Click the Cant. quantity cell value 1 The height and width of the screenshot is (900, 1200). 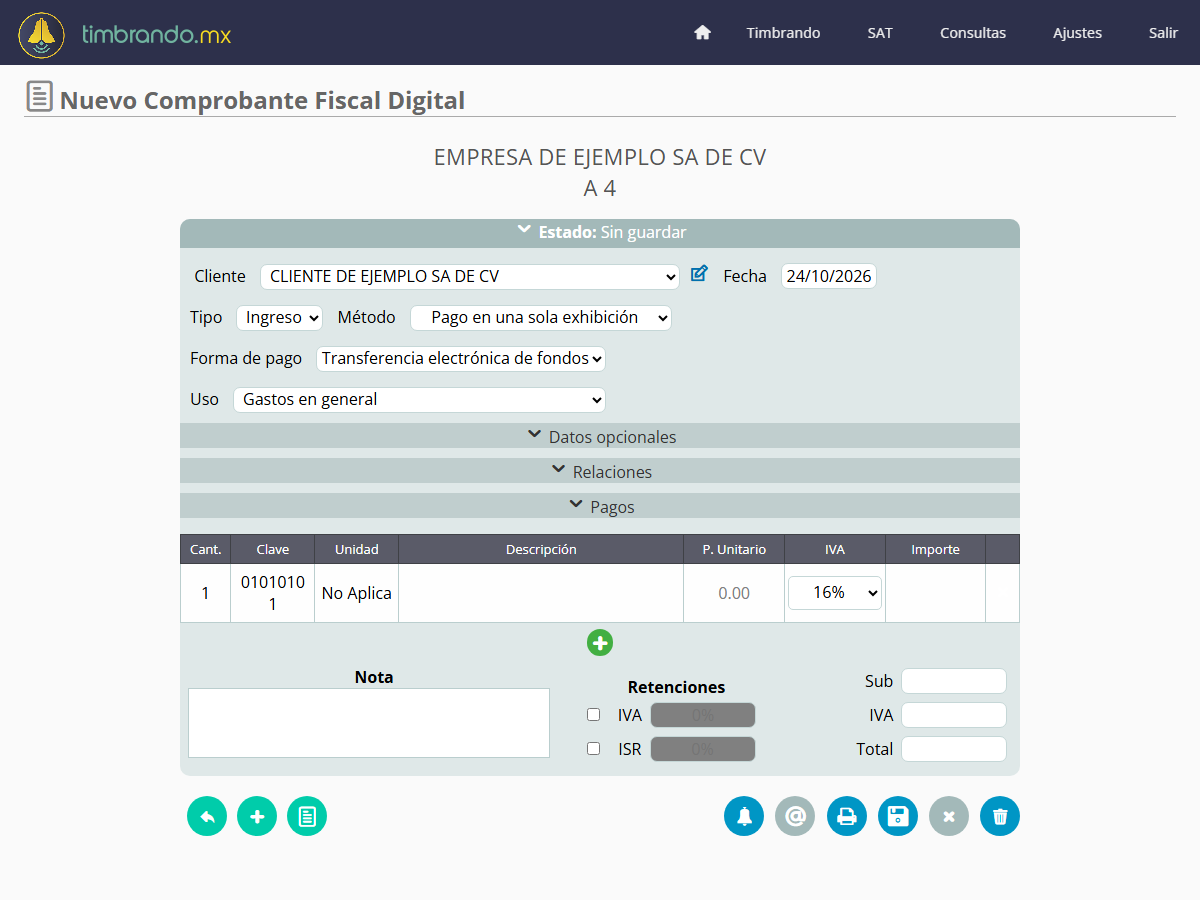pyautogui.click(x=206, y=593)
